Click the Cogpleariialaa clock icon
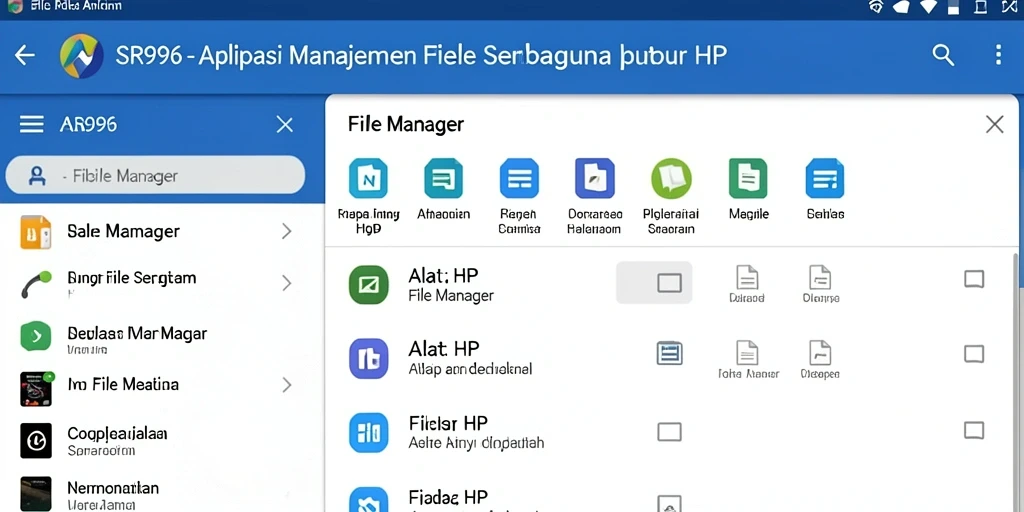Screen dimensions: 1024x512 tap(35, 440)
